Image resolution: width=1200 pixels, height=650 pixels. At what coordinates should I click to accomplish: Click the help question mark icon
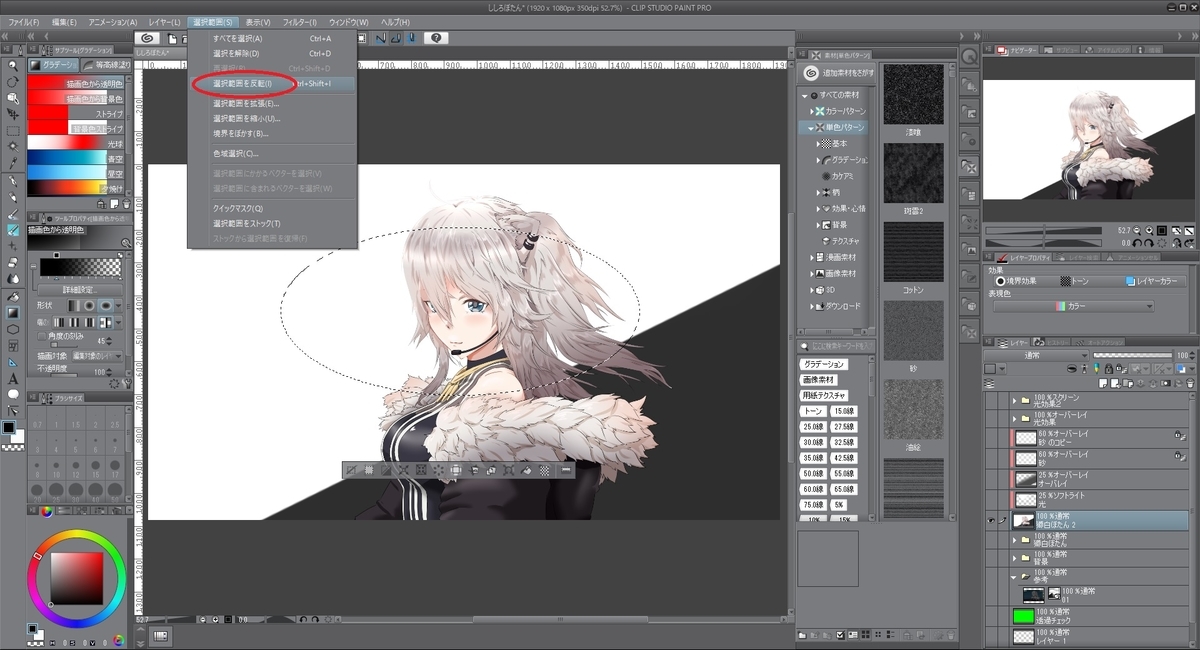[x=435, y=38]
